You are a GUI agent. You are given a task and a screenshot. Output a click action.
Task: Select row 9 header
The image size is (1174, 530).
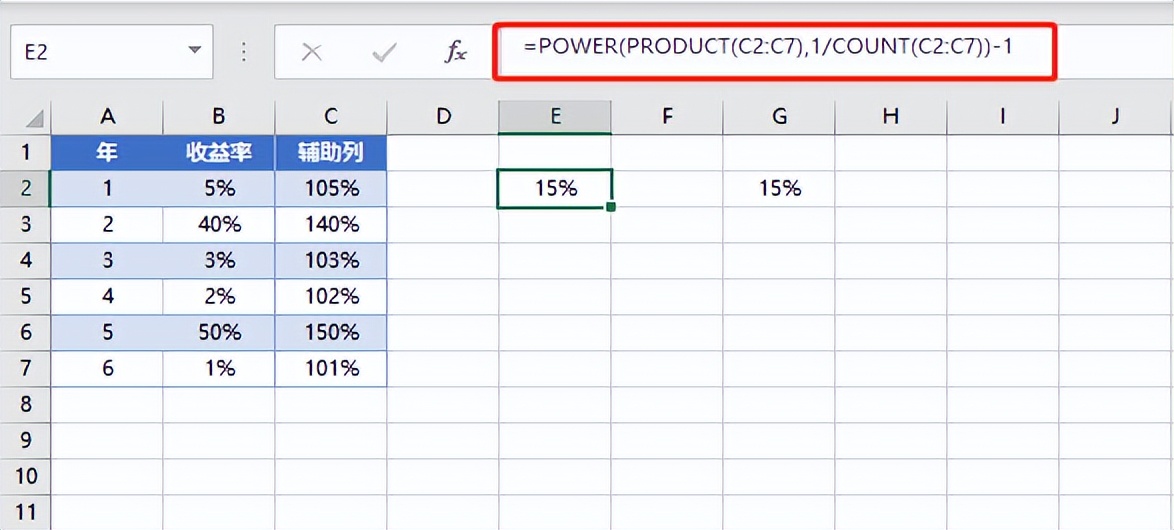click(25, 440)
